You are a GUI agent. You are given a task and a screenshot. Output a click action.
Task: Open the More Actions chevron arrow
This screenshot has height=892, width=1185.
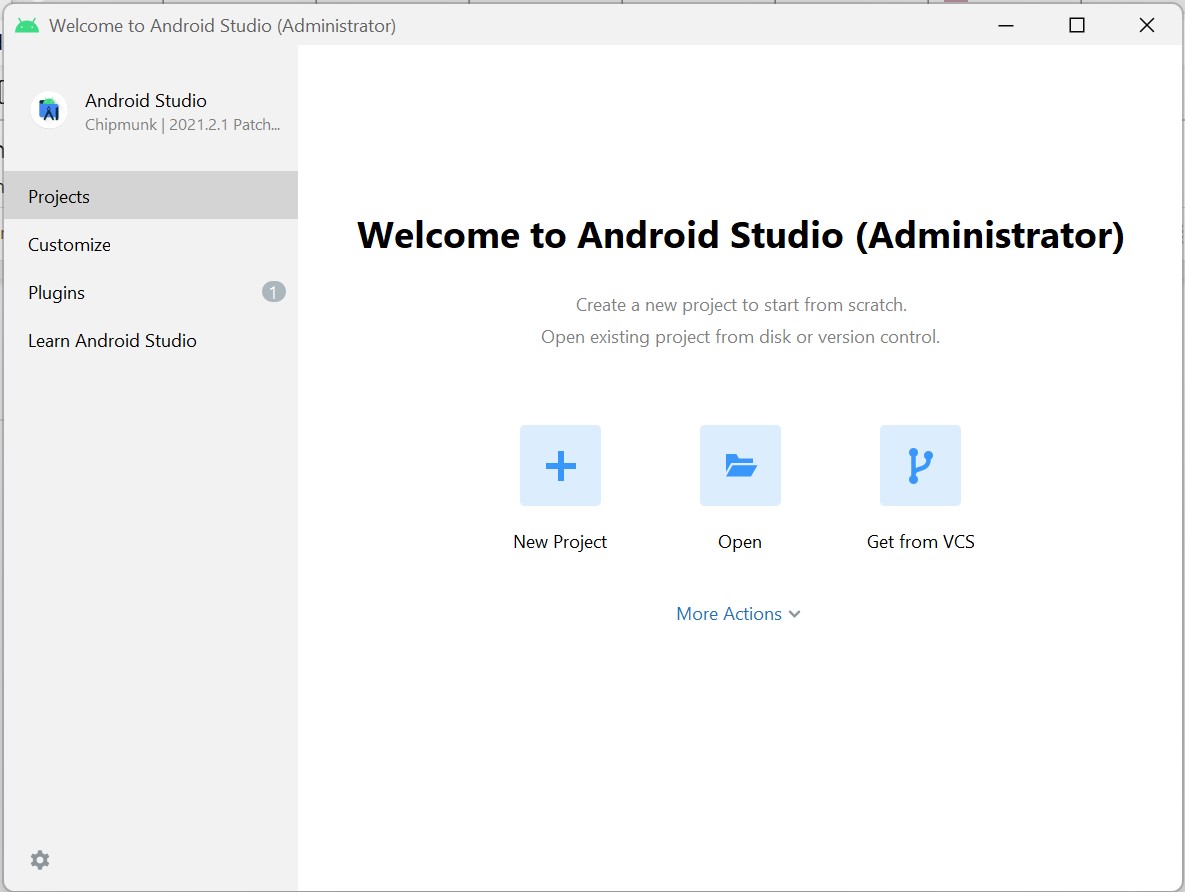(795, 614)
